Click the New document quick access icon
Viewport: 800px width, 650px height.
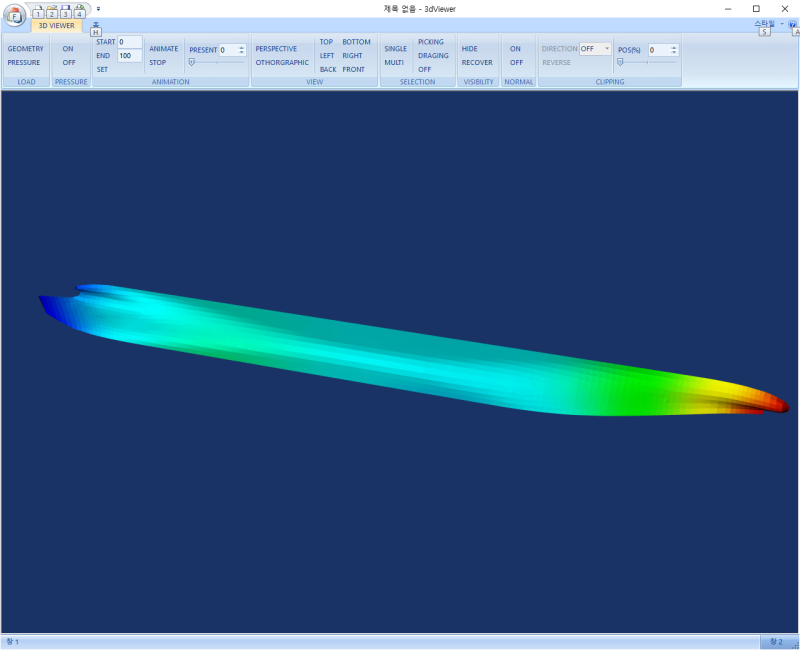38,11
